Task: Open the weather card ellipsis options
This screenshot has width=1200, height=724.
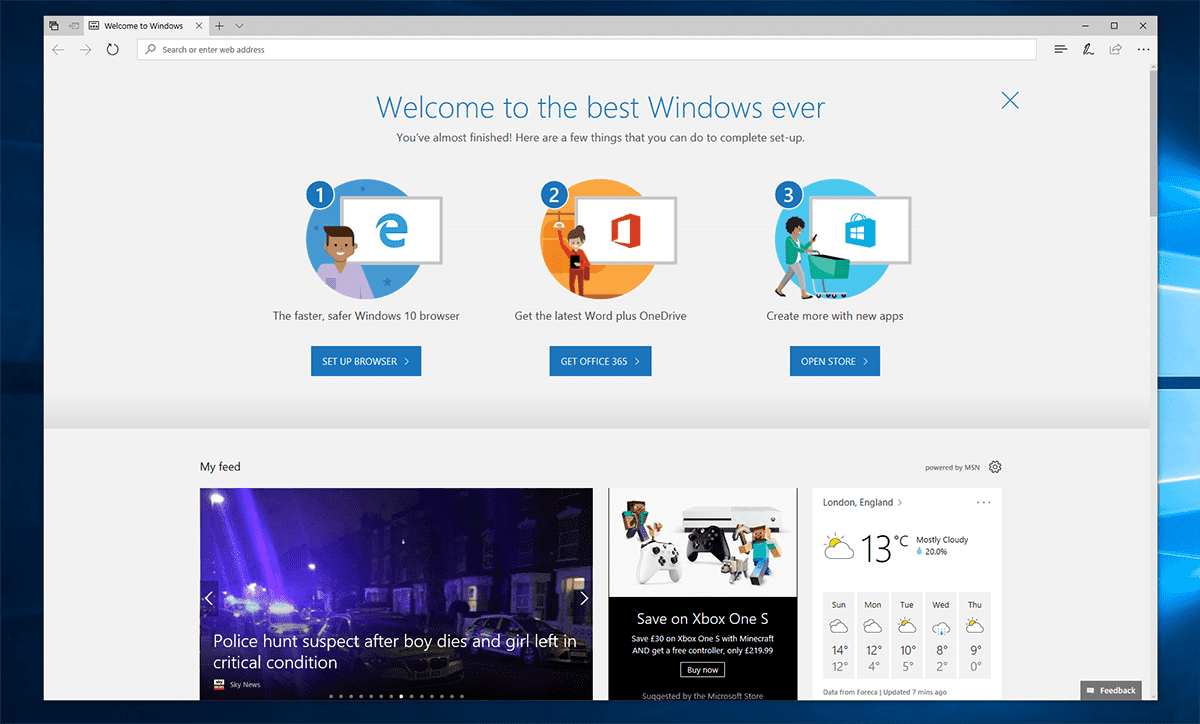Action: pyautogui.click(x=983, y=502)
